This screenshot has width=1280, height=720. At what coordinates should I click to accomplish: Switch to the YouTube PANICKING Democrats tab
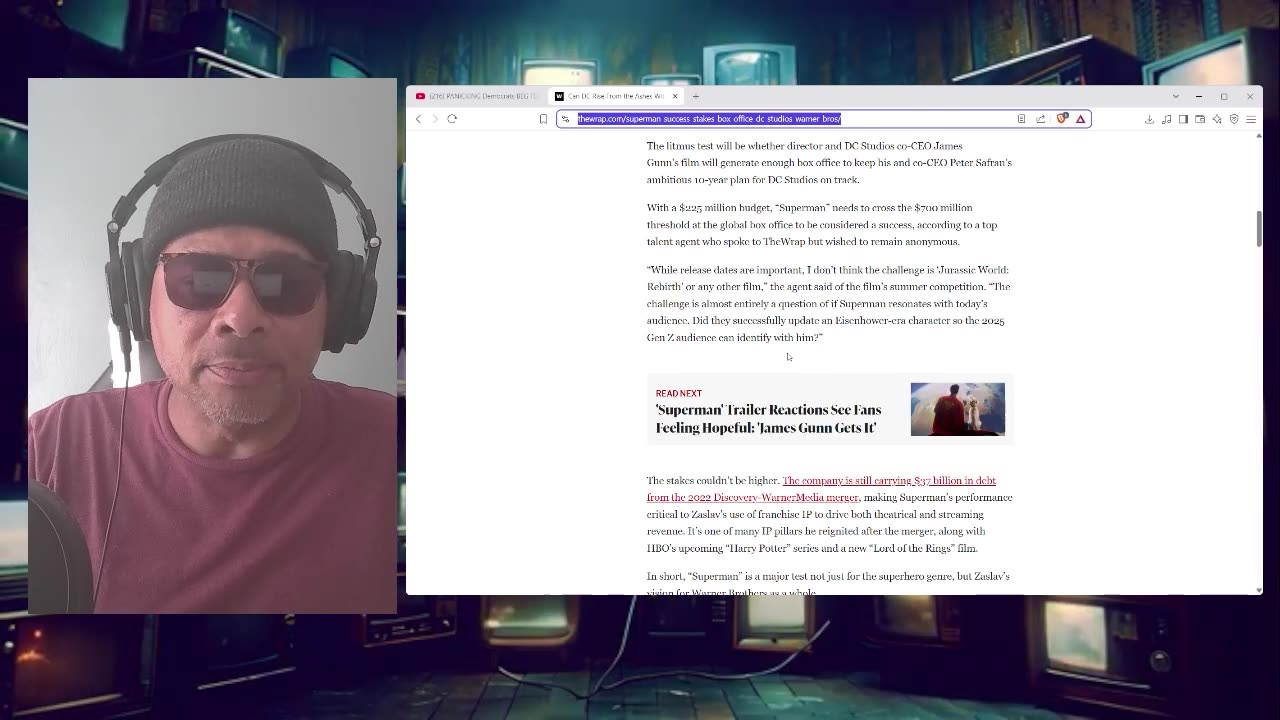[x=478, y=96]
